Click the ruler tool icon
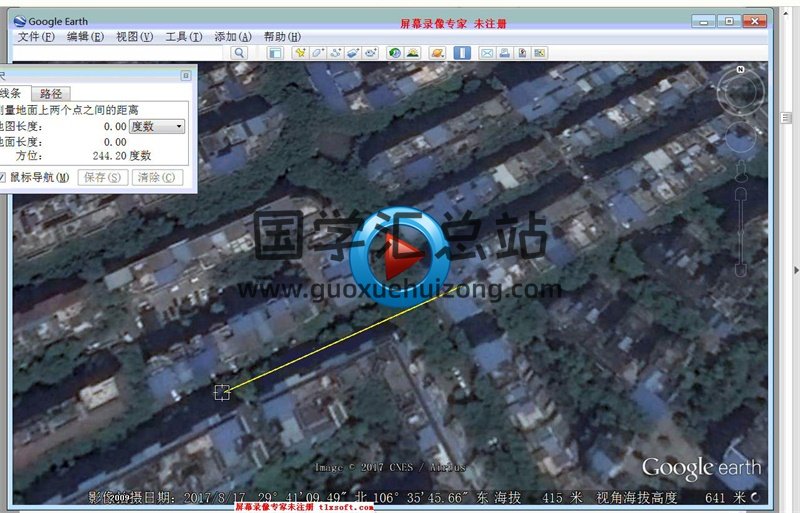Image resolution: width=800 pixels, height=513 pixels. [462, 52]
